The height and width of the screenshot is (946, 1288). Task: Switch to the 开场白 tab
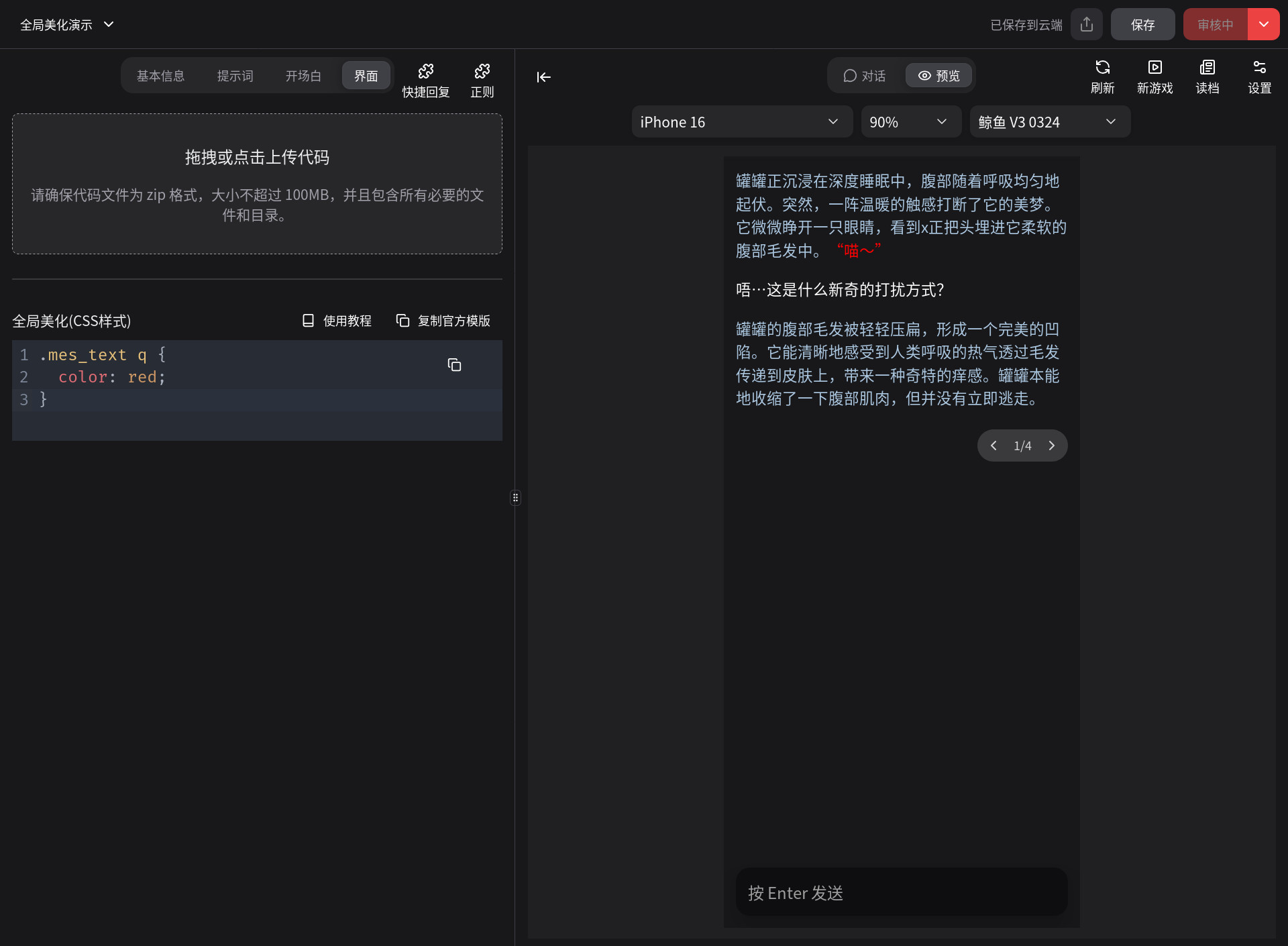pos(303,76)
